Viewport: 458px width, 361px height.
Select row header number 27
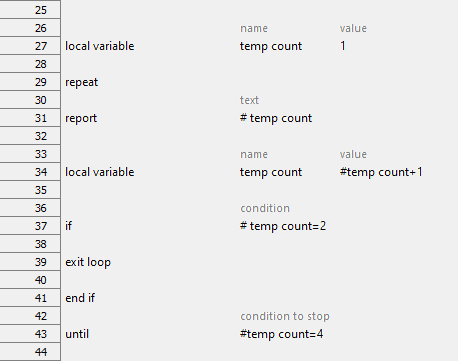click(x=30, y=46)
